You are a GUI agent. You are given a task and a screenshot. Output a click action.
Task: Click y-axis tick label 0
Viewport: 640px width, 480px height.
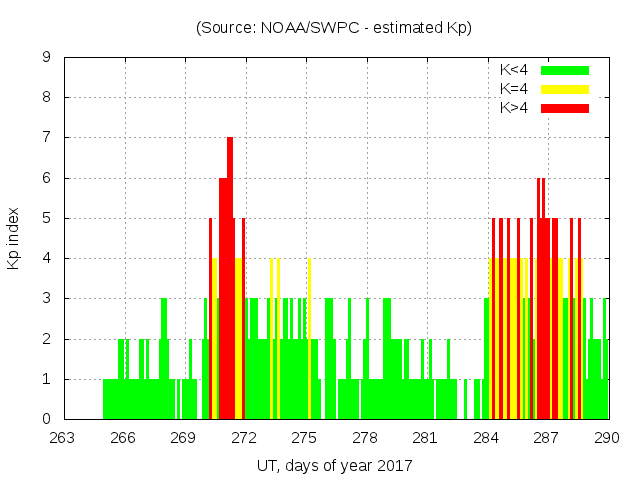(x=46, y=419)
